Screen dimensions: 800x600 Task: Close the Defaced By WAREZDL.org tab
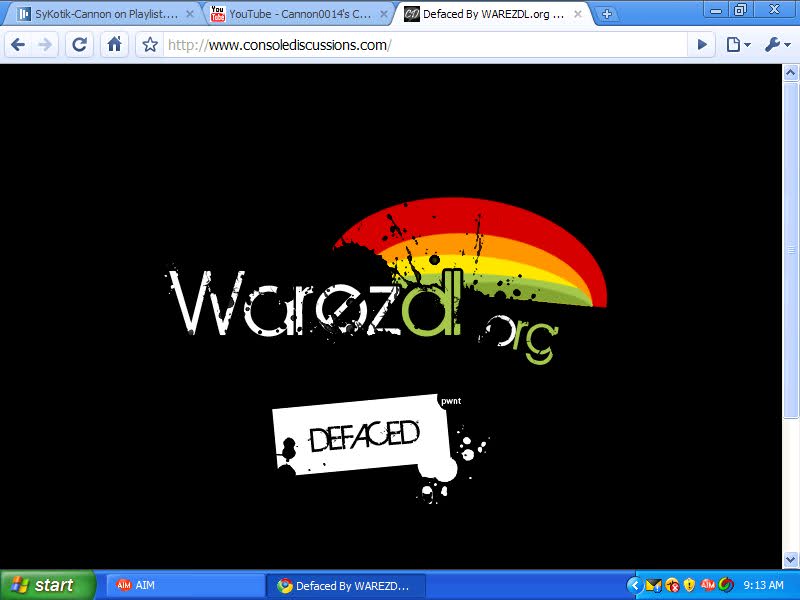[578, 14]
